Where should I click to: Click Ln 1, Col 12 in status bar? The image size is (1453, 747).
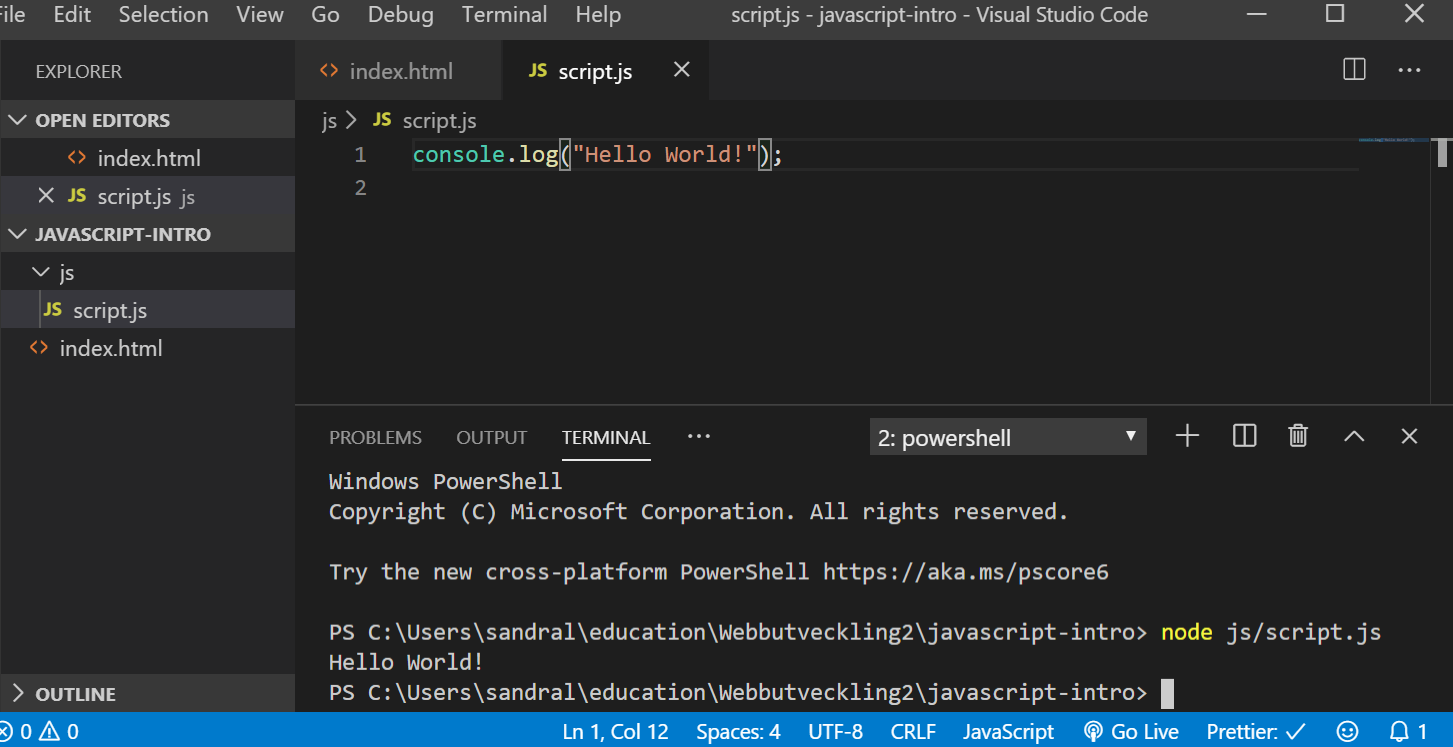615,731
